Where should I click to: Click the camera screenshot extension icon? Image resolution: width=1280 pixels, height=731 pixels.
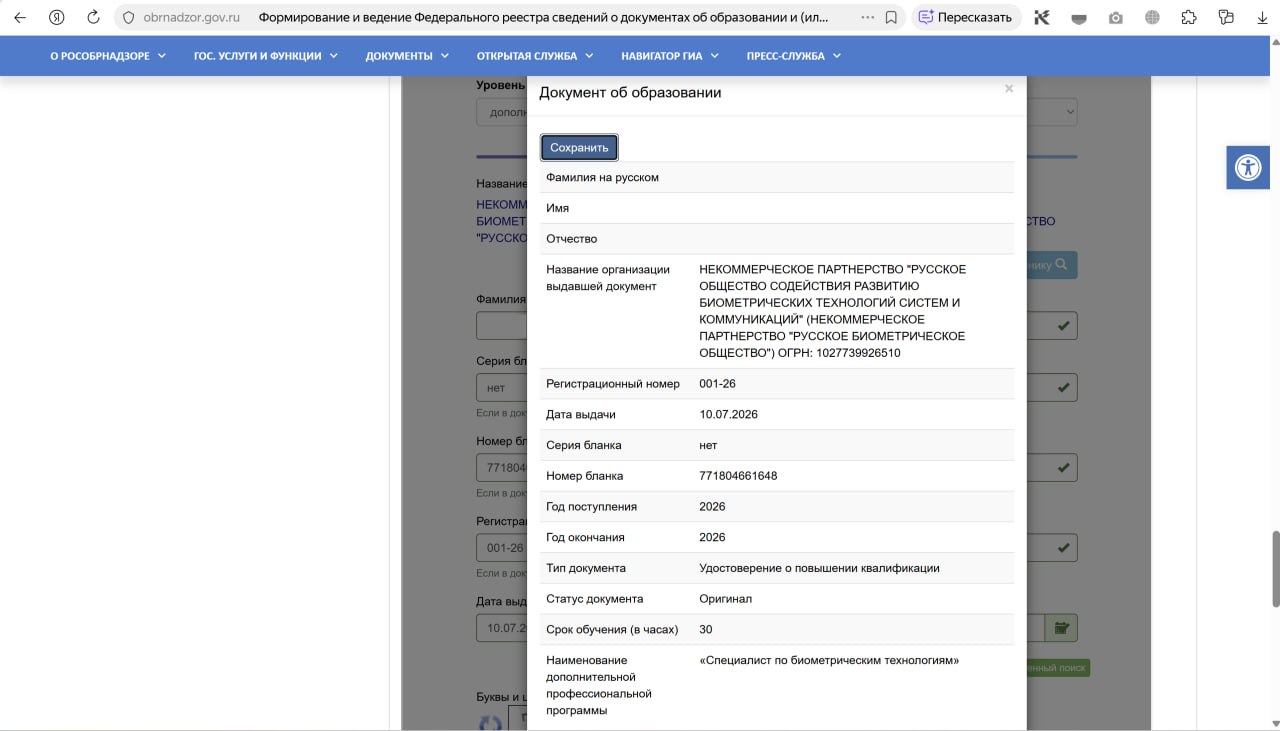coord(1116,18)
